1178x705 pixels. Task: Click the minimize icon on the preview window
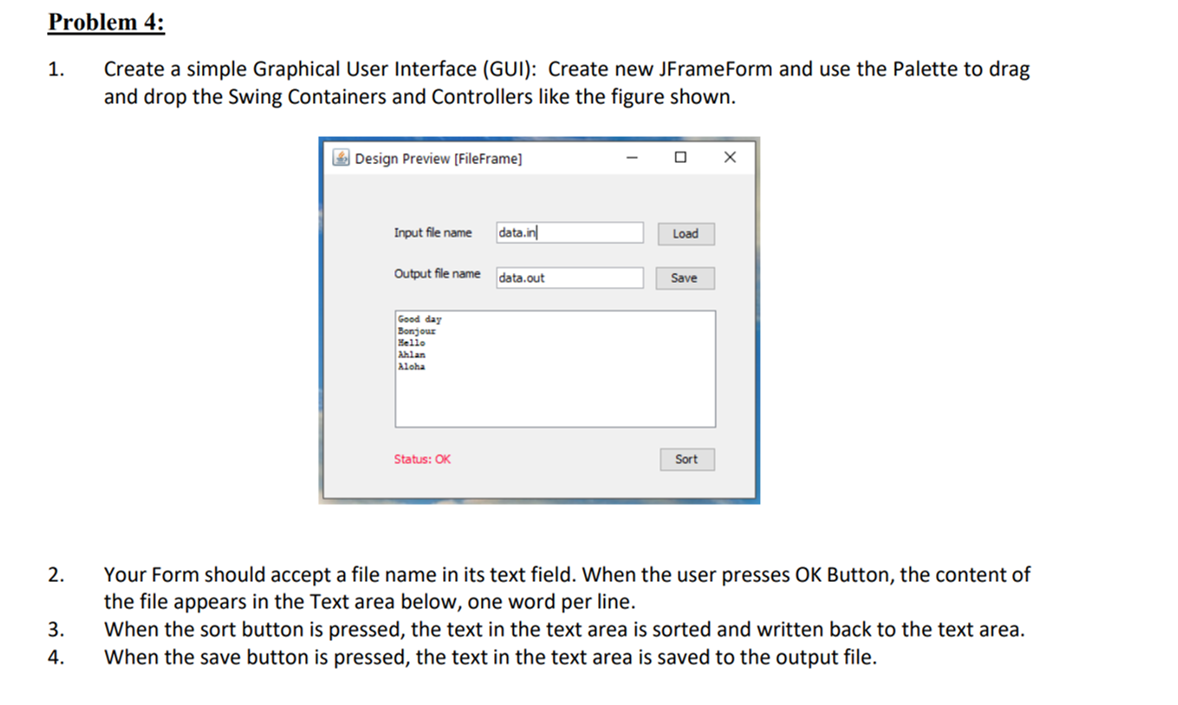[632, 157]
